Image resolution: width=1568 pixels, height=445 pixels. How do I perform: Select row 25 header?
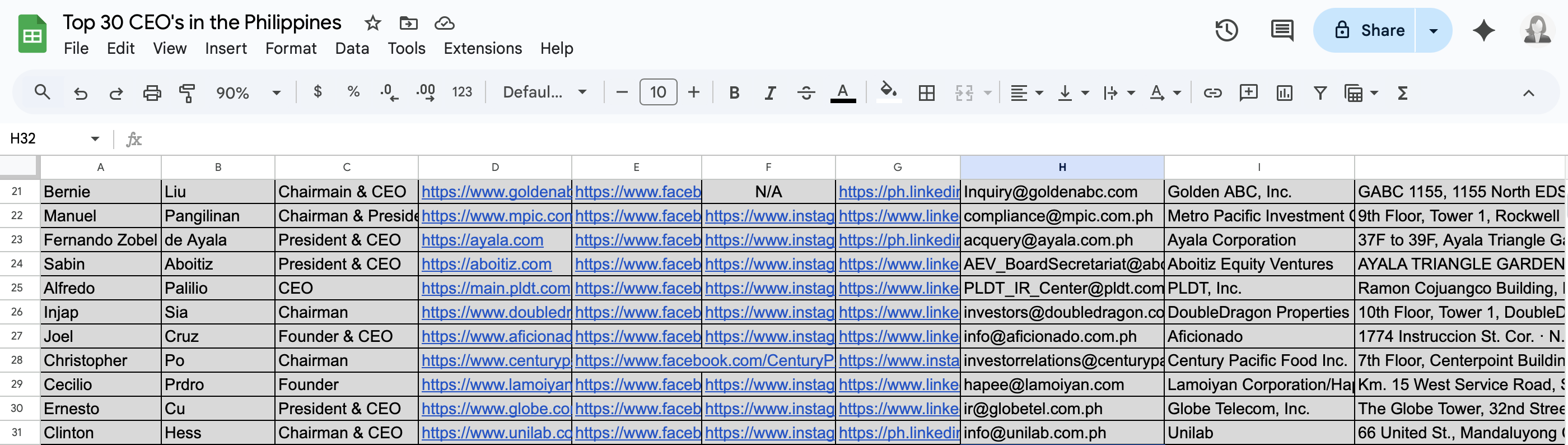click(x=17, y=288)
